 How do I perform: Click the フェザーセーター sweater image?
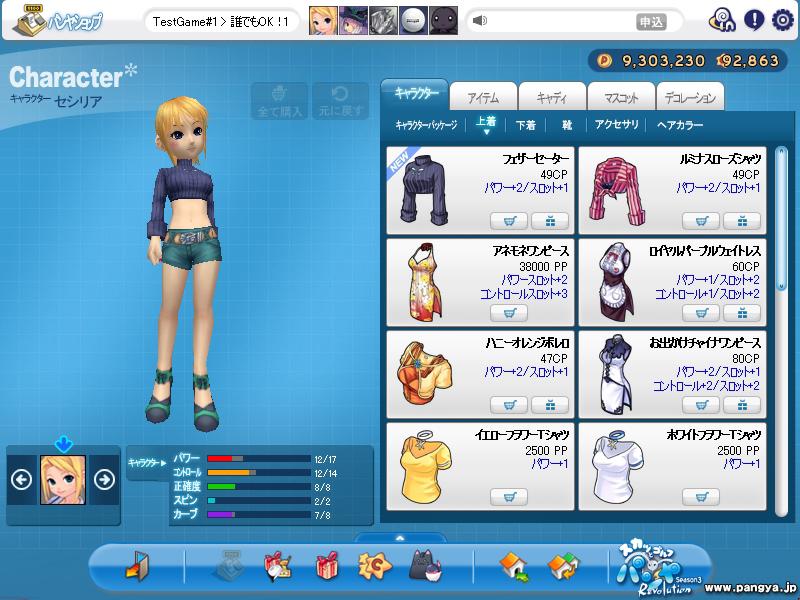tap(423, 190)
